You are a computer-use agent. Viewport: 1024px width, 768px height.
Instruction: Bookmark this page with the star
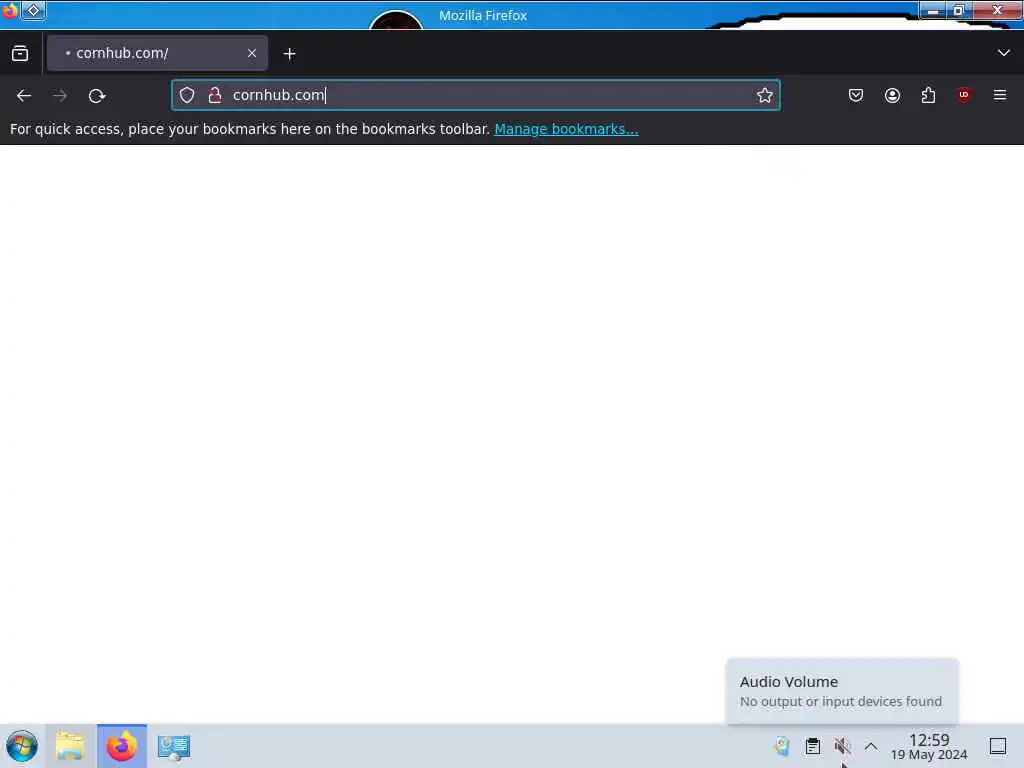click(764, 95)
